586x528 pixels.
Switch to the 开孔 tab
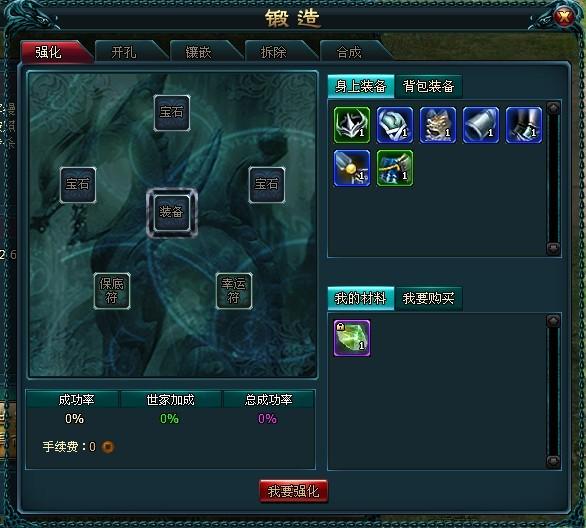(129, 52)
